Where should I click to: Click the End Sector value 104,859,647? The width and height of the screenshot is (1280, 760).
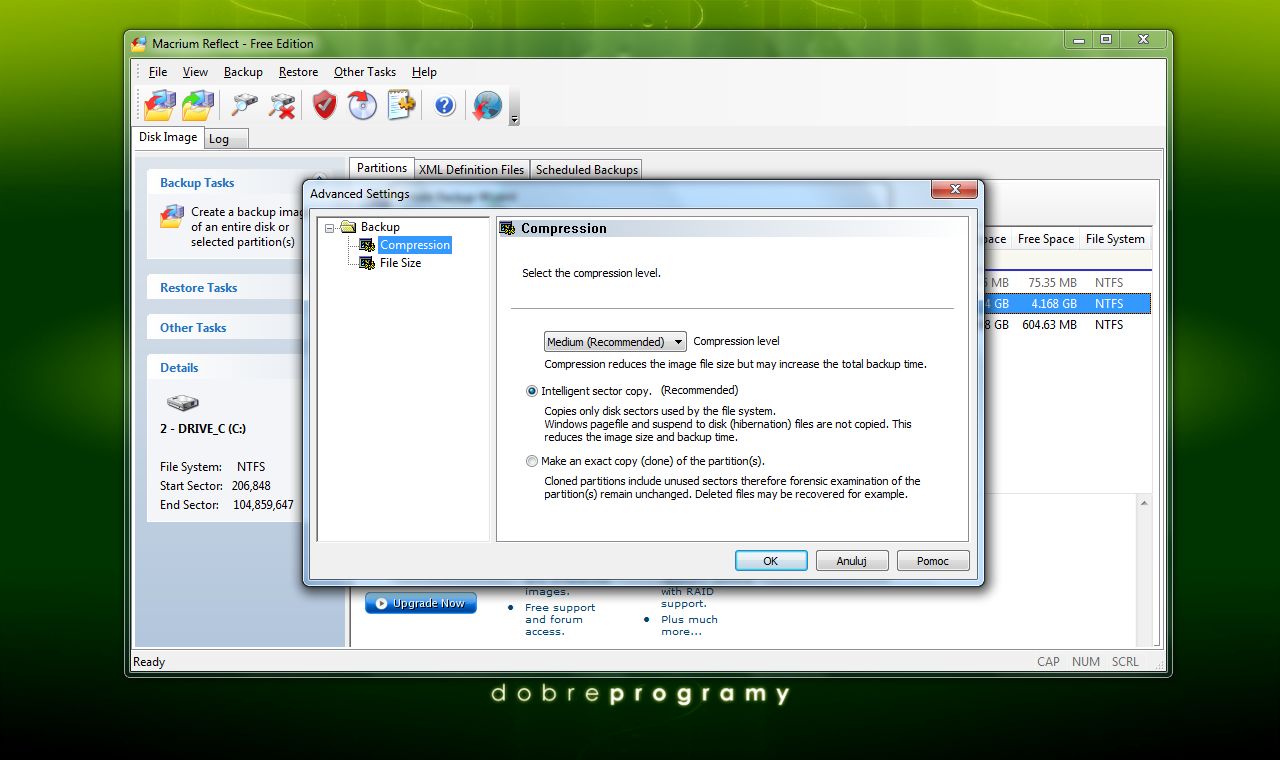[263, 505]
